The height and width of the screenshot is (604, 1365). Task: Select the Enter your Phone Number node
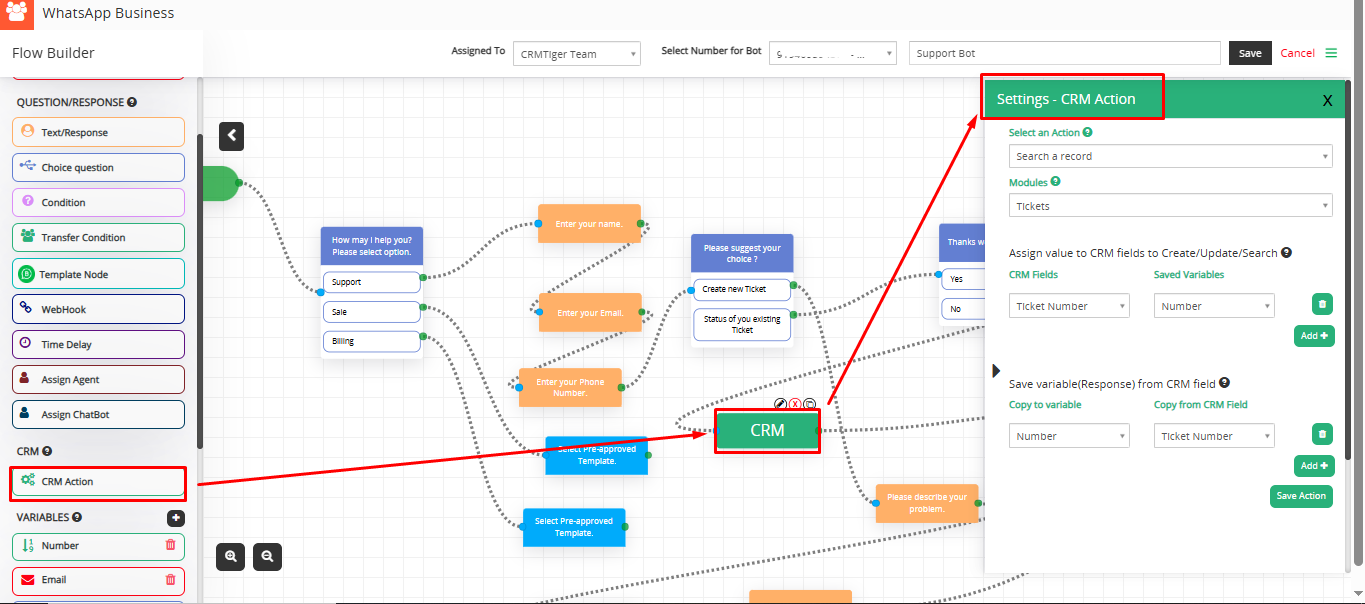570,388
